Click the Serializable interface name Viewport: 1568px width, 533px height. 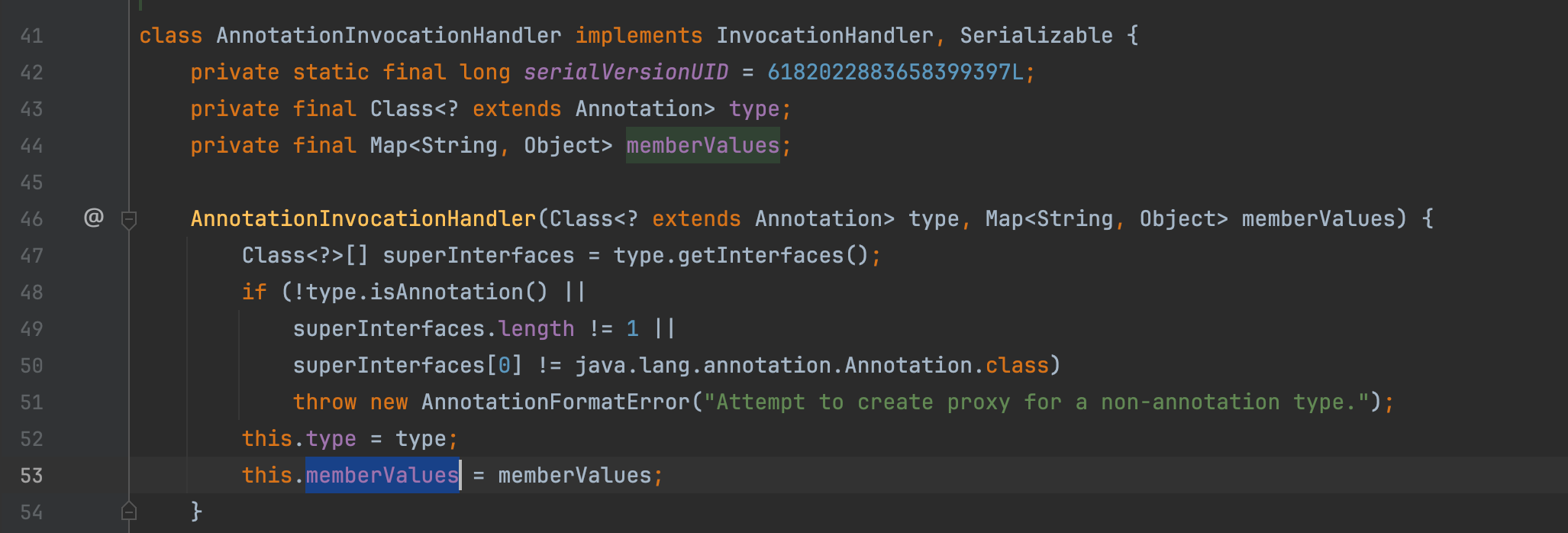[1036, 36]
